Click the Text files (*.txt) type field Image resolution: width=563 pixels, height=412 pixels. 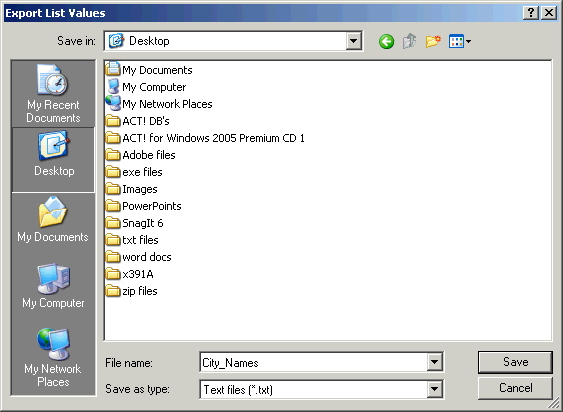point(313,389)
